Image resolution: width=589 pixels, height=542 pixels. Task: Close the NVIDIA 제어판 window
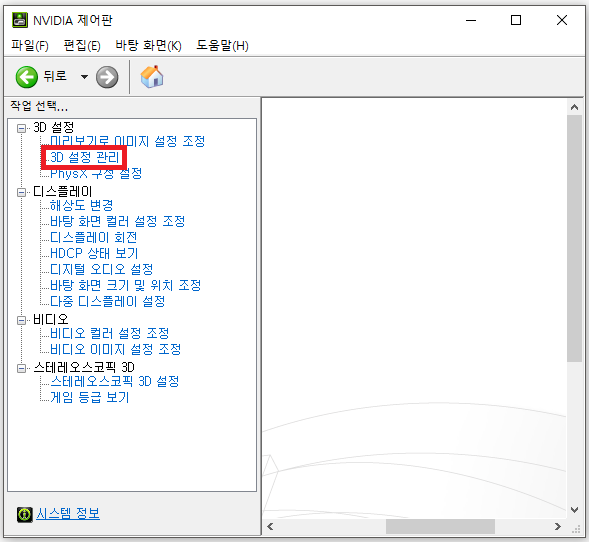tap(562, 20)
